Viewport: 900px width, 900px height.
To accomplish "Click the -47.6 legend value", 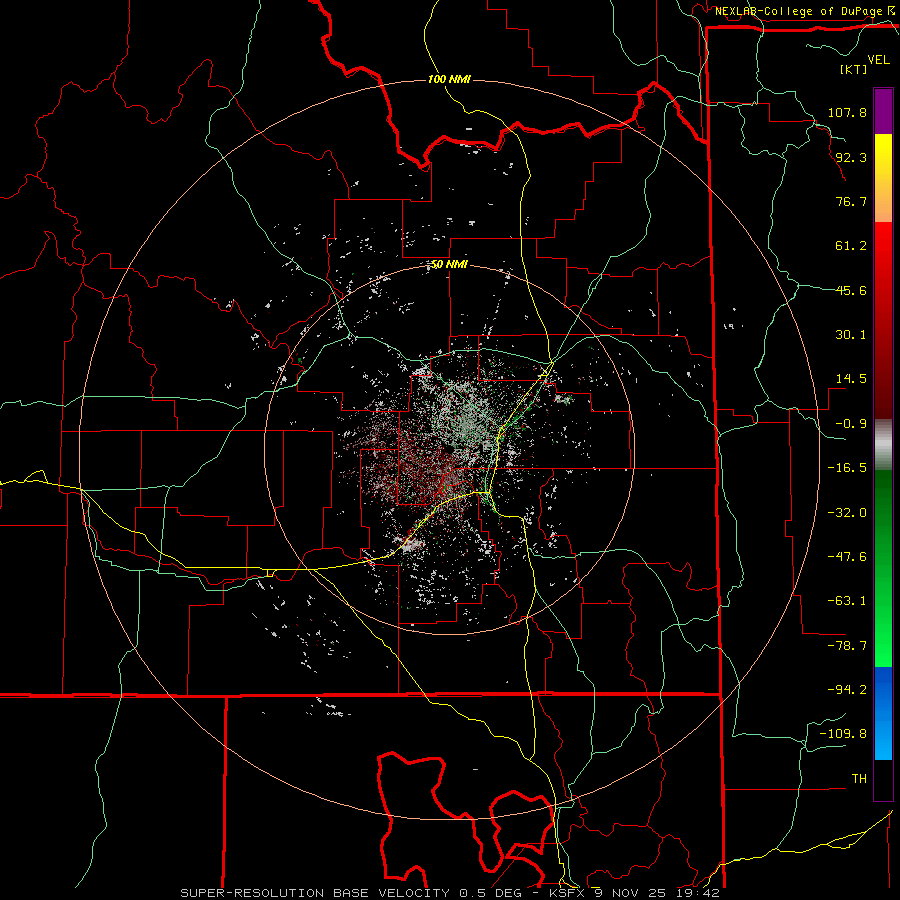I will (847, 557).
